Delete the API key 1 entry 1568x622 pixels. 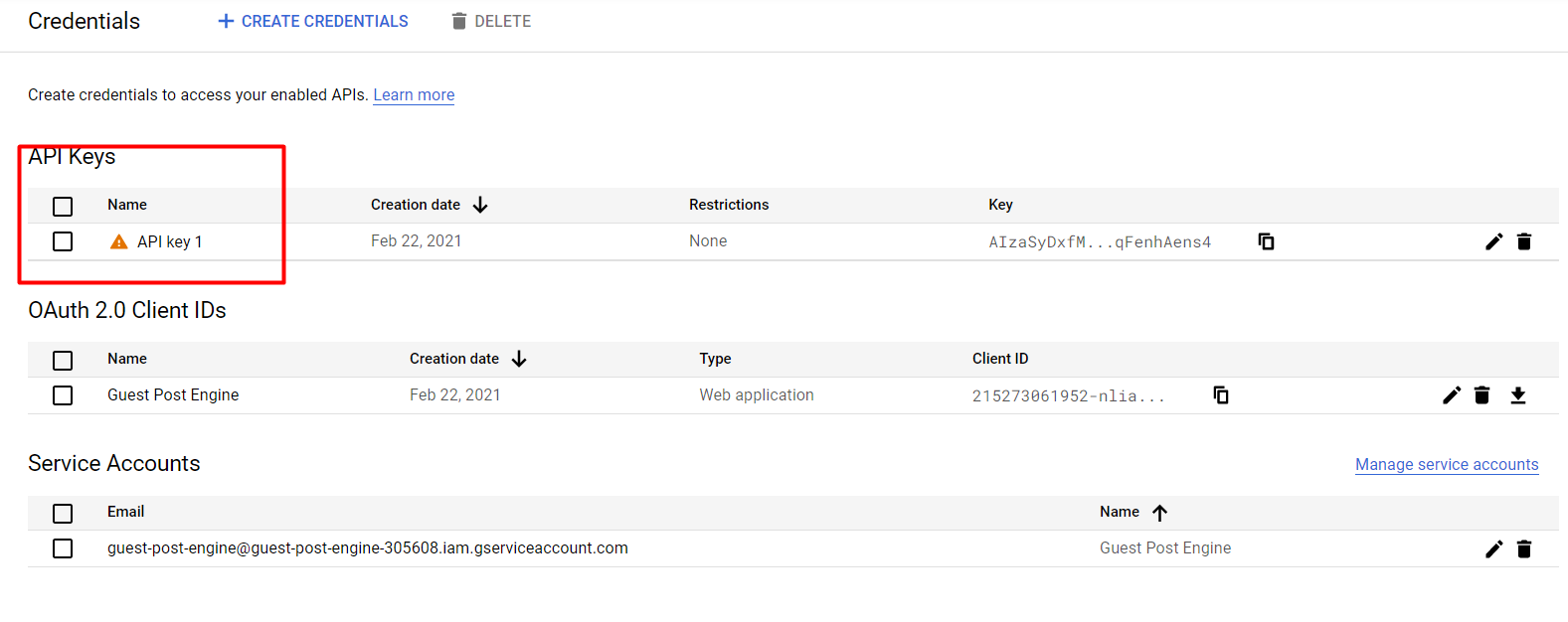coord(1524,241)
